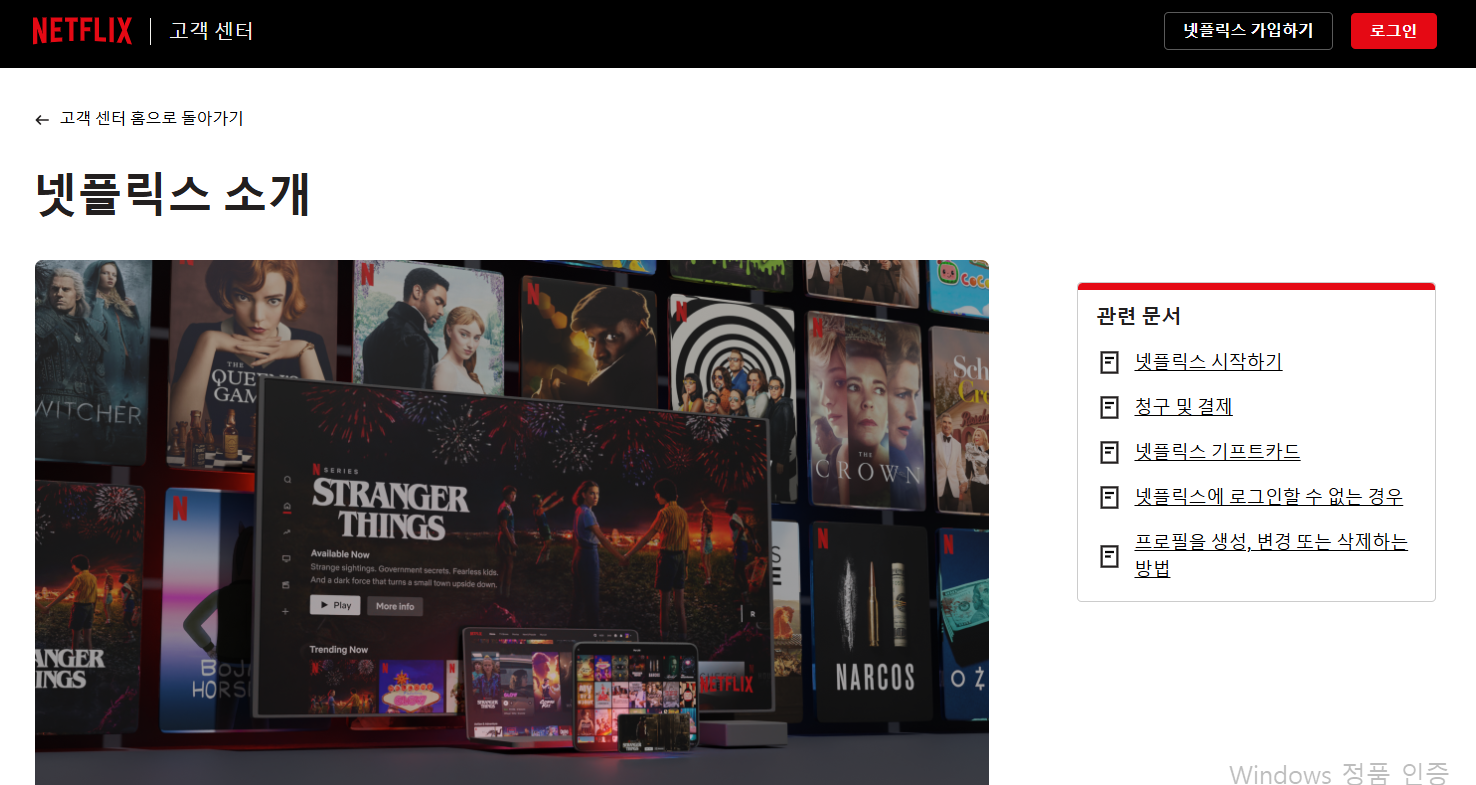This screenshot has height=785, width=1476.
Task: Go back via 고객 센터 홈으로 돌아가기 link
Action: (x=151, y=118)
